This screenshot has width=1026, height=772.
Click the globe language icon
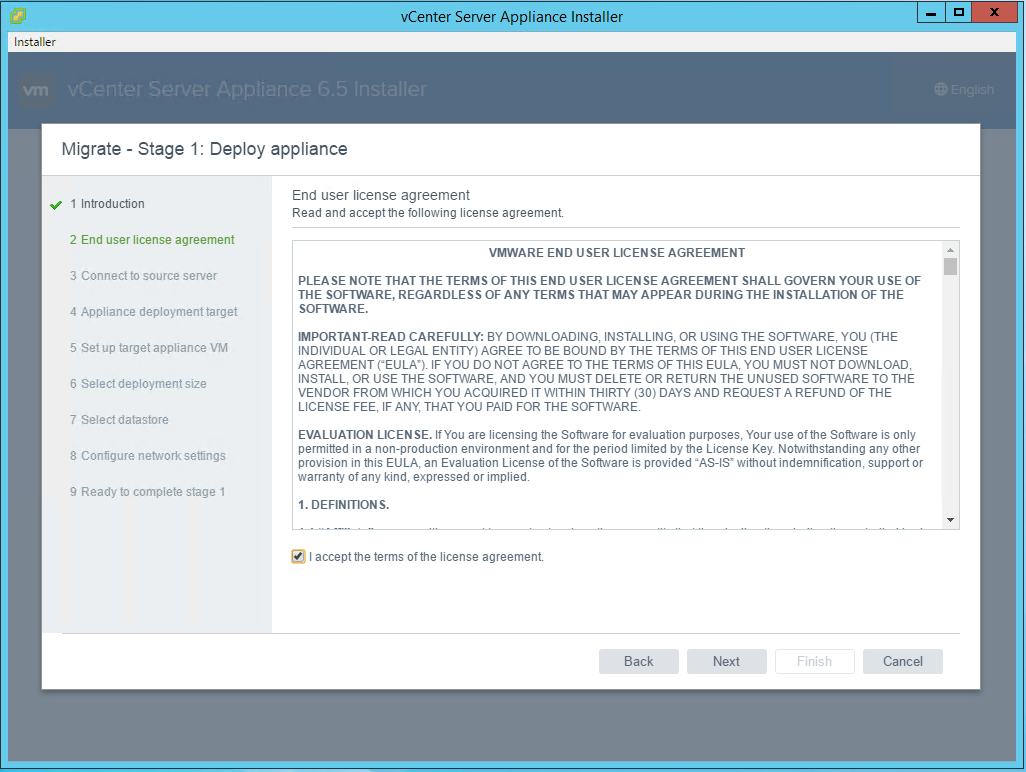[x=940, y=90]
